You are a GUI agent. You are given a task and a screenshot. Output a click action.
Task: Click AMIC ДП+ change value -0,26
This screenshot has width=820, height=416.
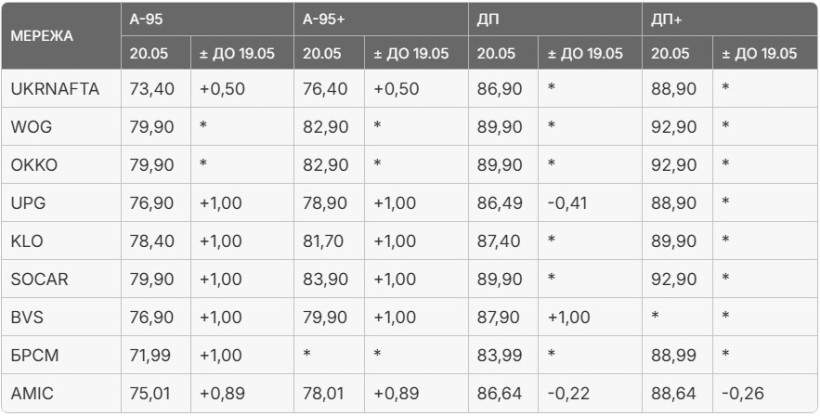[742, 393]
